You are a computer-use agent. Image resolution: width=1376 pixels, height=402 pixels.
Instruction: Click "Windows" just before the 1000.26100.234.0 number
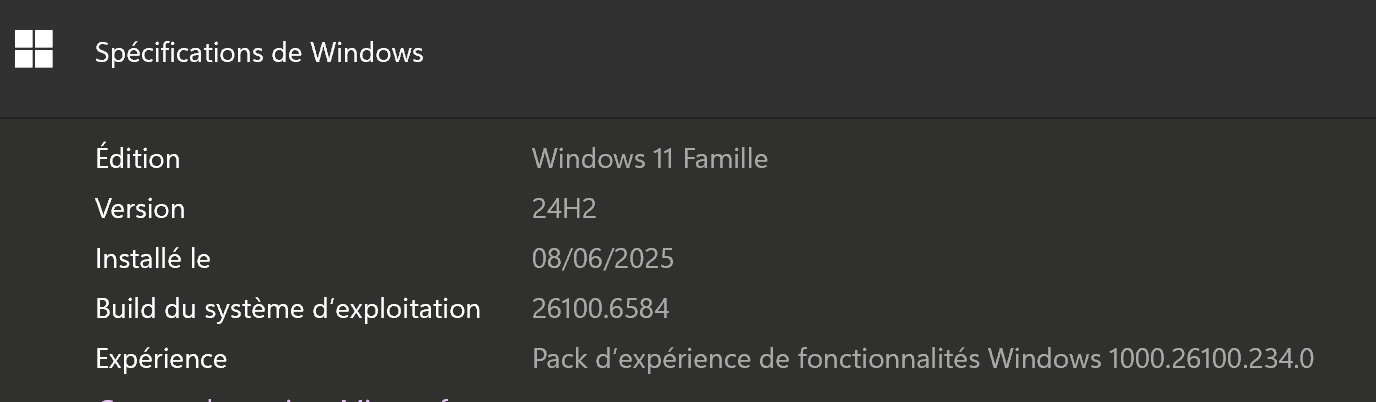coord(1045,358)
